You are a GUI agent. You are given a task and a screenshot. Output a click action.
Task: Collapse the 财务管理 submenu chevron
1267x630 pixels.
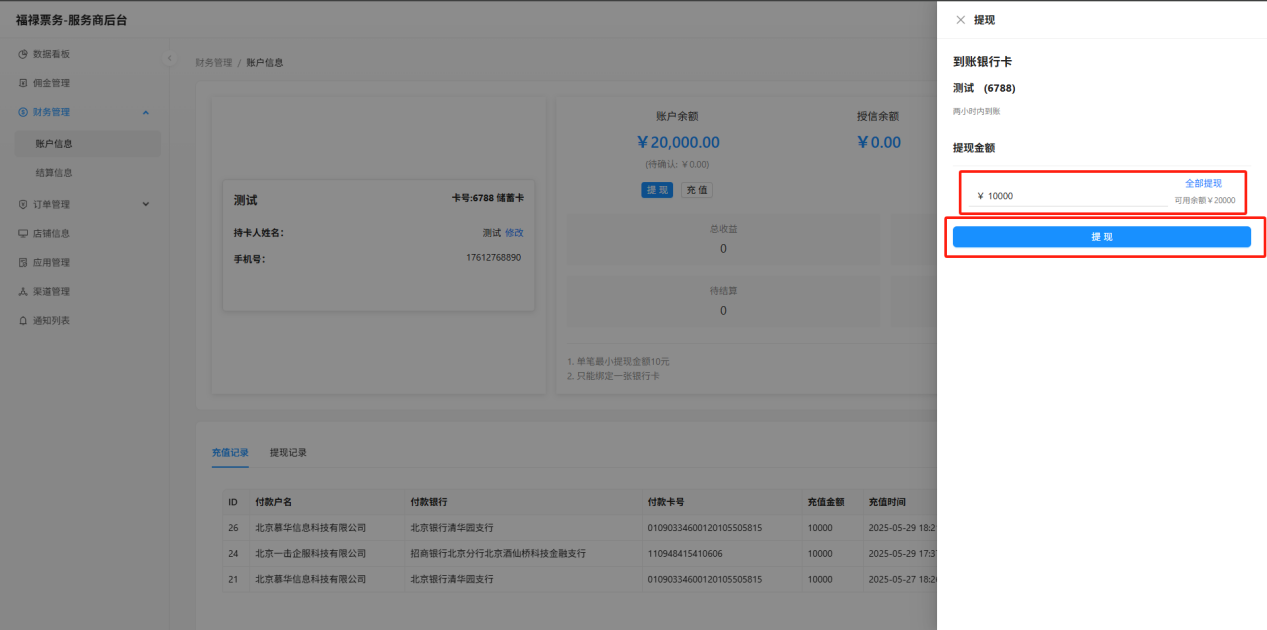click(x=146, y=112)
